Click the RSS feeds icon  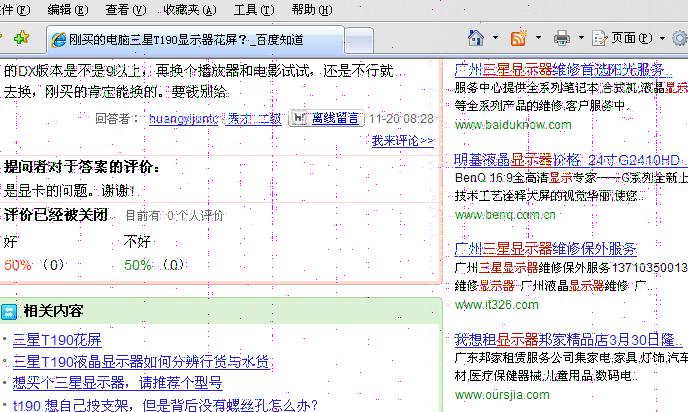[518, 38]
